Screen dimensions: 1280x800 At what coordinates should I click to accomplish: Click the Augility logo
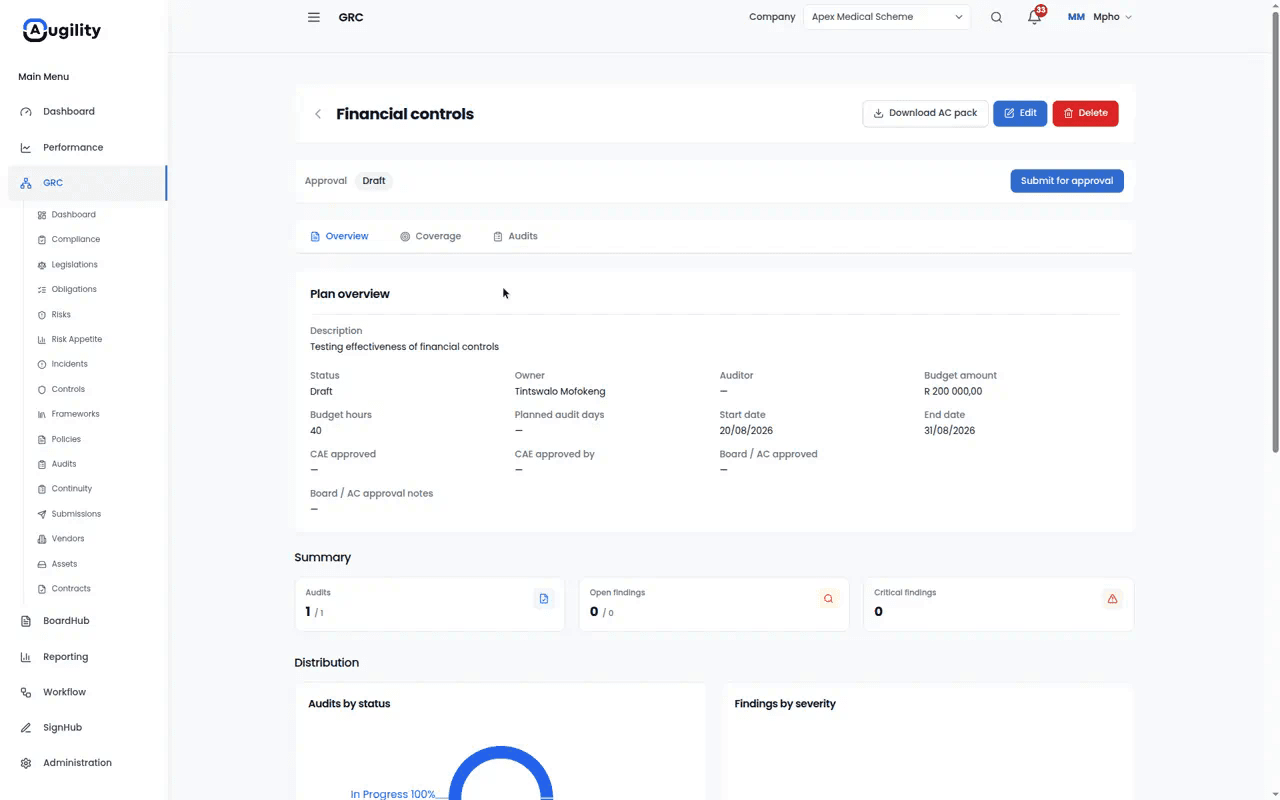point(62,31)
